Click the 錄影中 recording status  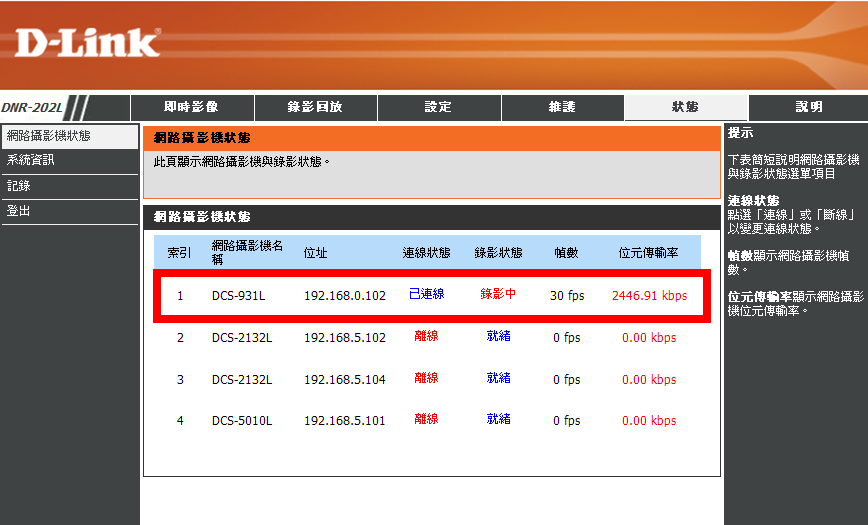point(498,294)
